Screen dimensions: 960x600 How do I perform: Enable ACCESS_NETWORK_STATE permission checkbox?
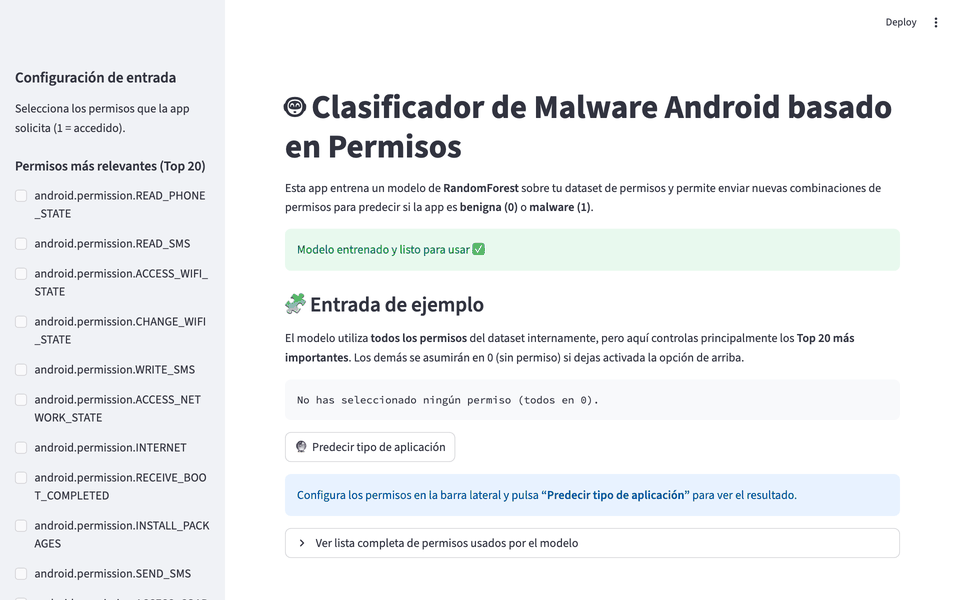click(x=21, y=400)
